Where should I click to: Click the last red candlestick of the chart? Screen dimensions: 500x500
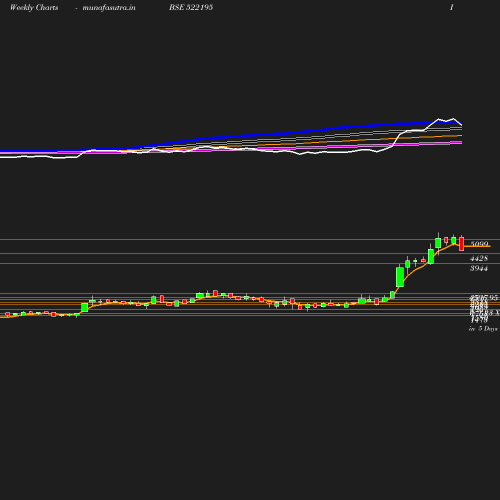click(x=462, y=244)
